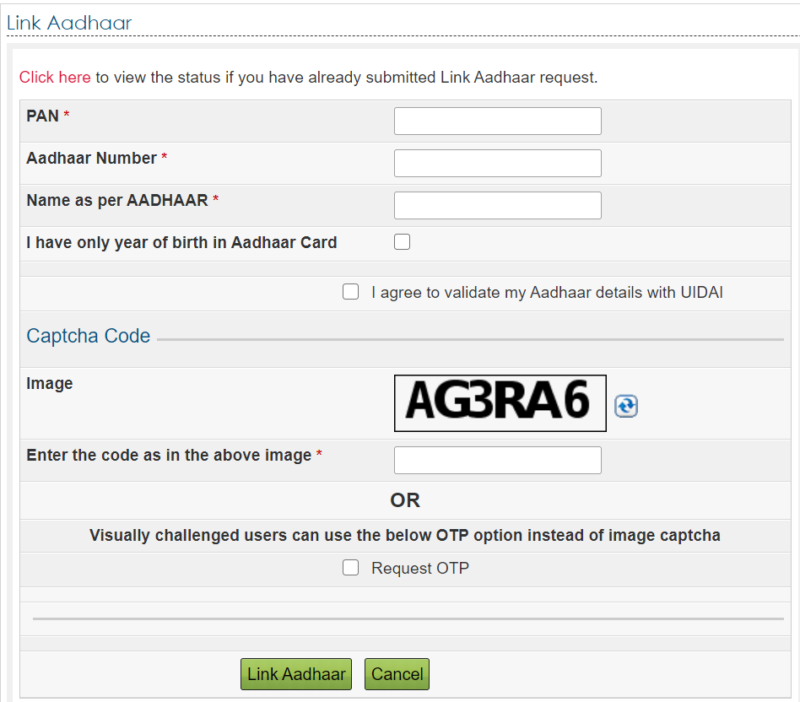Select the captcha code entry field

(497, 460)
